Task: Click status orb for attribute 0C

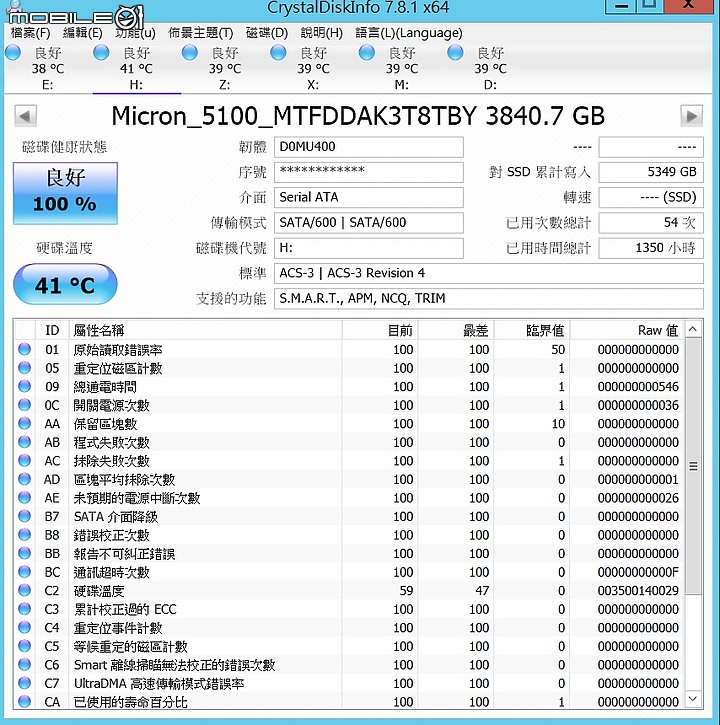Action: [25, 405]
